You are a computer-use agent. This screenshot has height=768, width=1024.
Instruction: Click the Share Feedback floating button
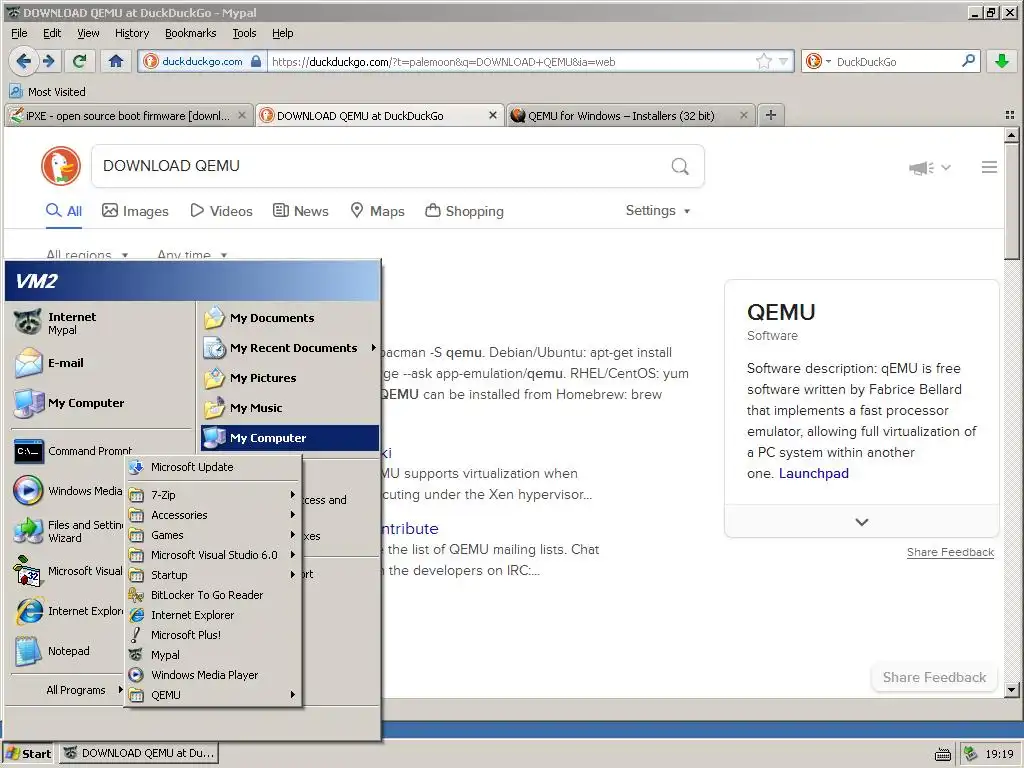[934, 677]
